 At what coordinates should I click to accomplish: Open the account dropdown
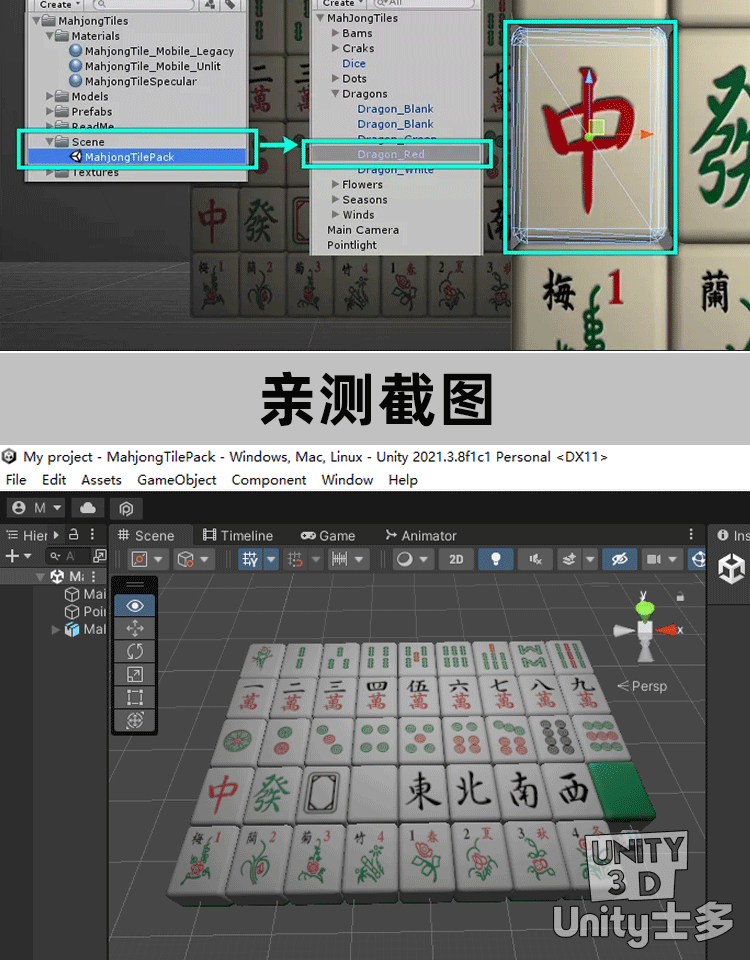(38, 508)
